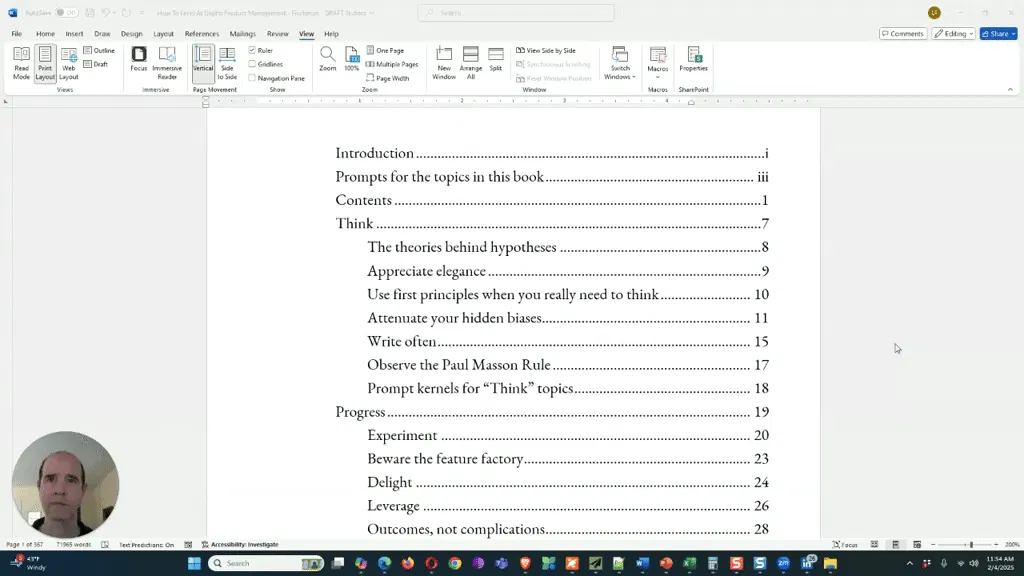Click word count in status bar
1024x576 pixels.
pos(74,544)
